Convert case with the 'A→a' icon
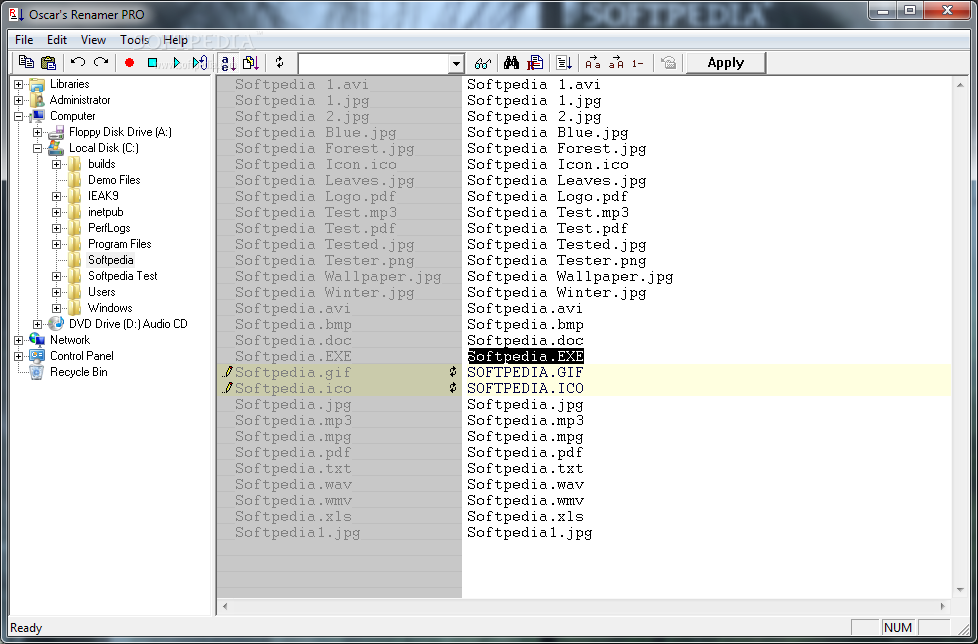 593,62
